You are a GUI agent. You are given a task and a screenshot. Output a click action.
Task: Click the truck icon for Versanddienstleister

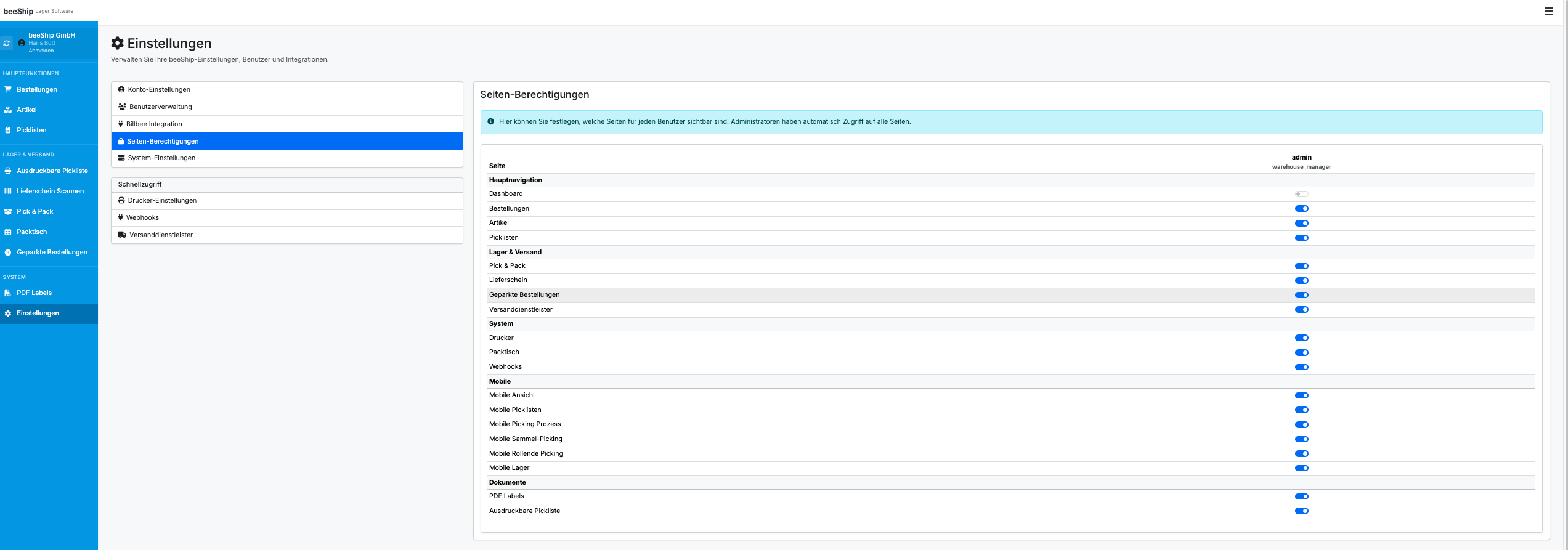pyautogui.click(x=122, y=235)
